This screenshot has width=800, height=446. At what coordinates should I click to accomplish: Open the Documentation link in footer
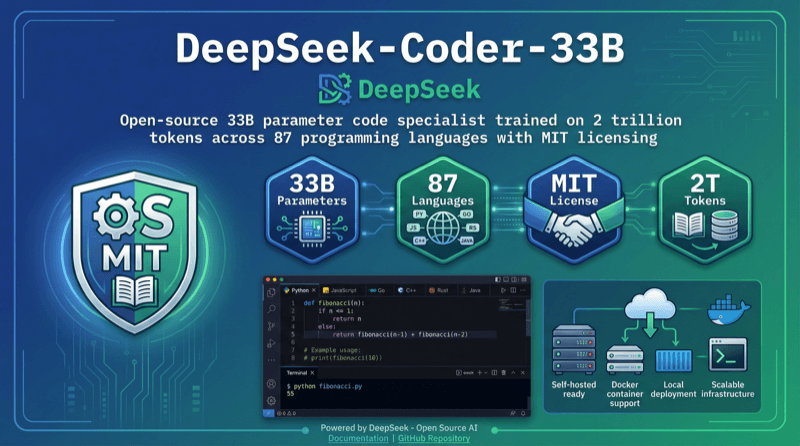point(358,438)
